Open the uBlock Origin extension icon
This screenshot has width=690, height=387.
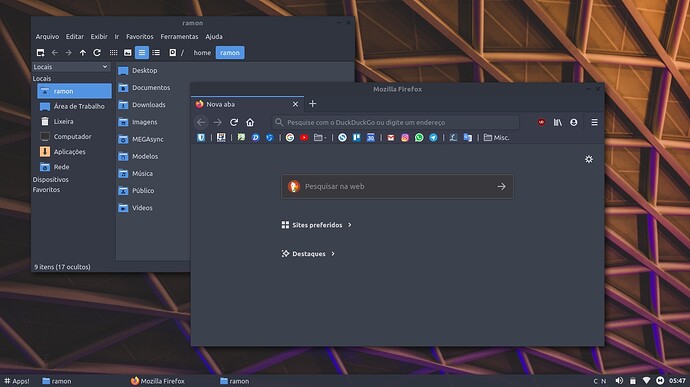[541, 122]
